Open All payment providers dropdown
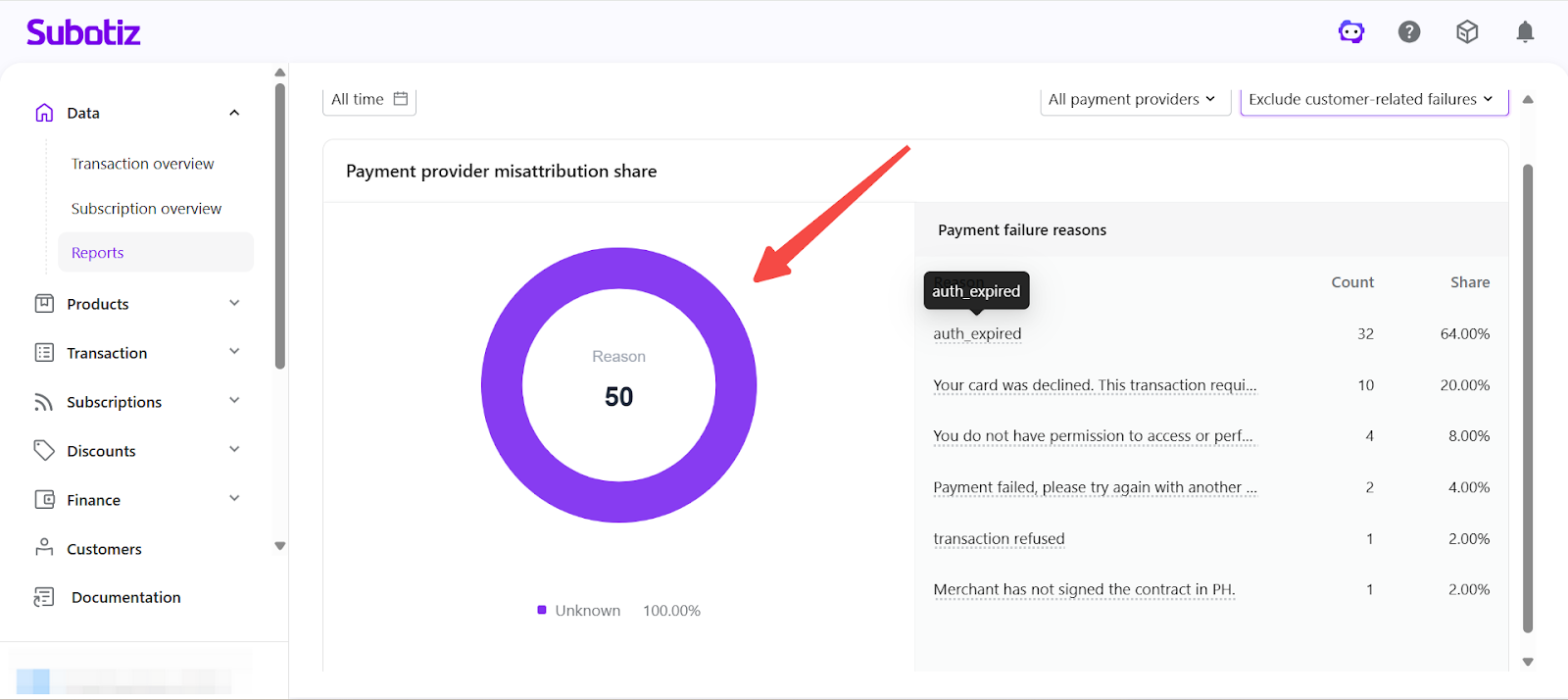This screenshot has width=1568, height=700. point(1134,99)
